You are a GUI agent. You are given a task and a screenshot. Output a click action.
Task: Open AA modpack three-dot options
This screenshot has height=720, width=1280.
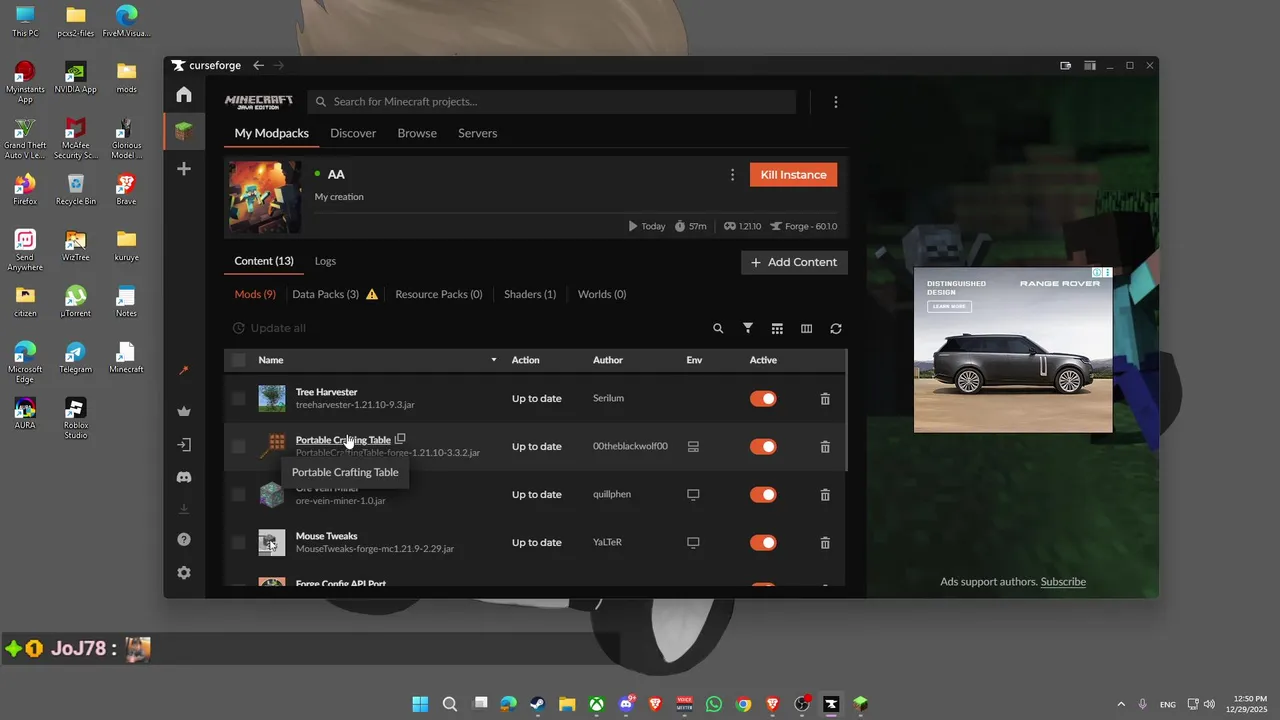pos(733,175)
